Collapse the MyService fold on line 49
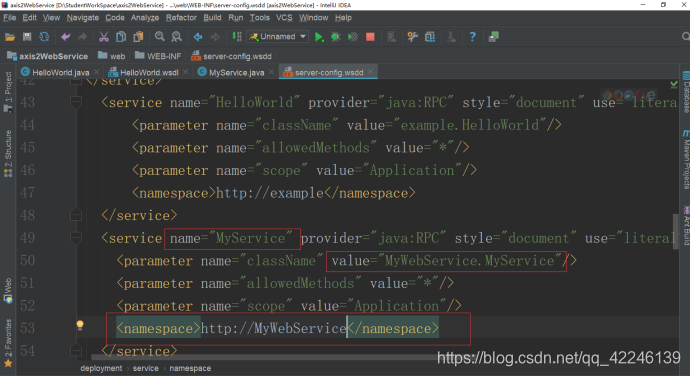Screen dimensions: 691x377 (x=76, y=238)
